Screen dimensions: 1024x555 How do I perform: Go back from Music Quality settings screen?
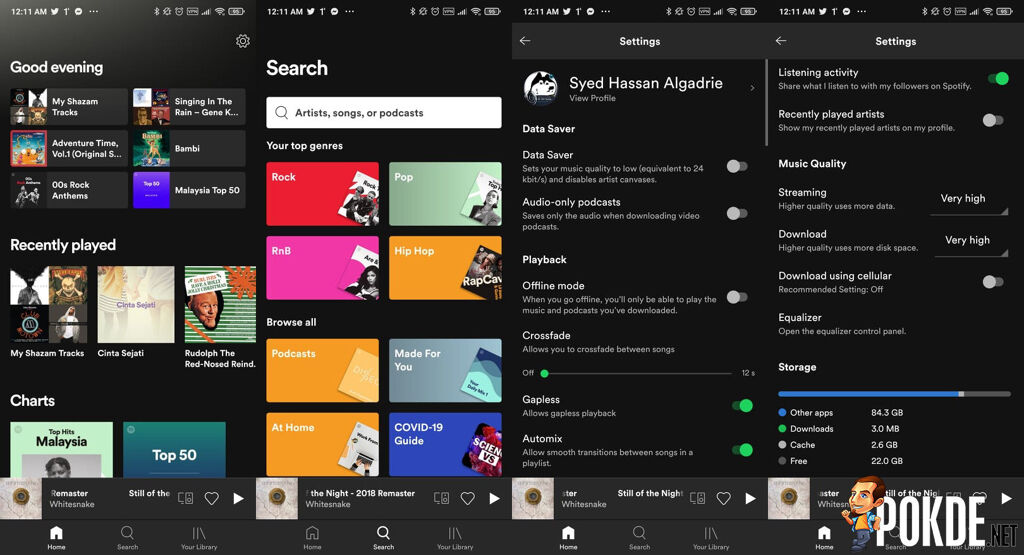781,40
